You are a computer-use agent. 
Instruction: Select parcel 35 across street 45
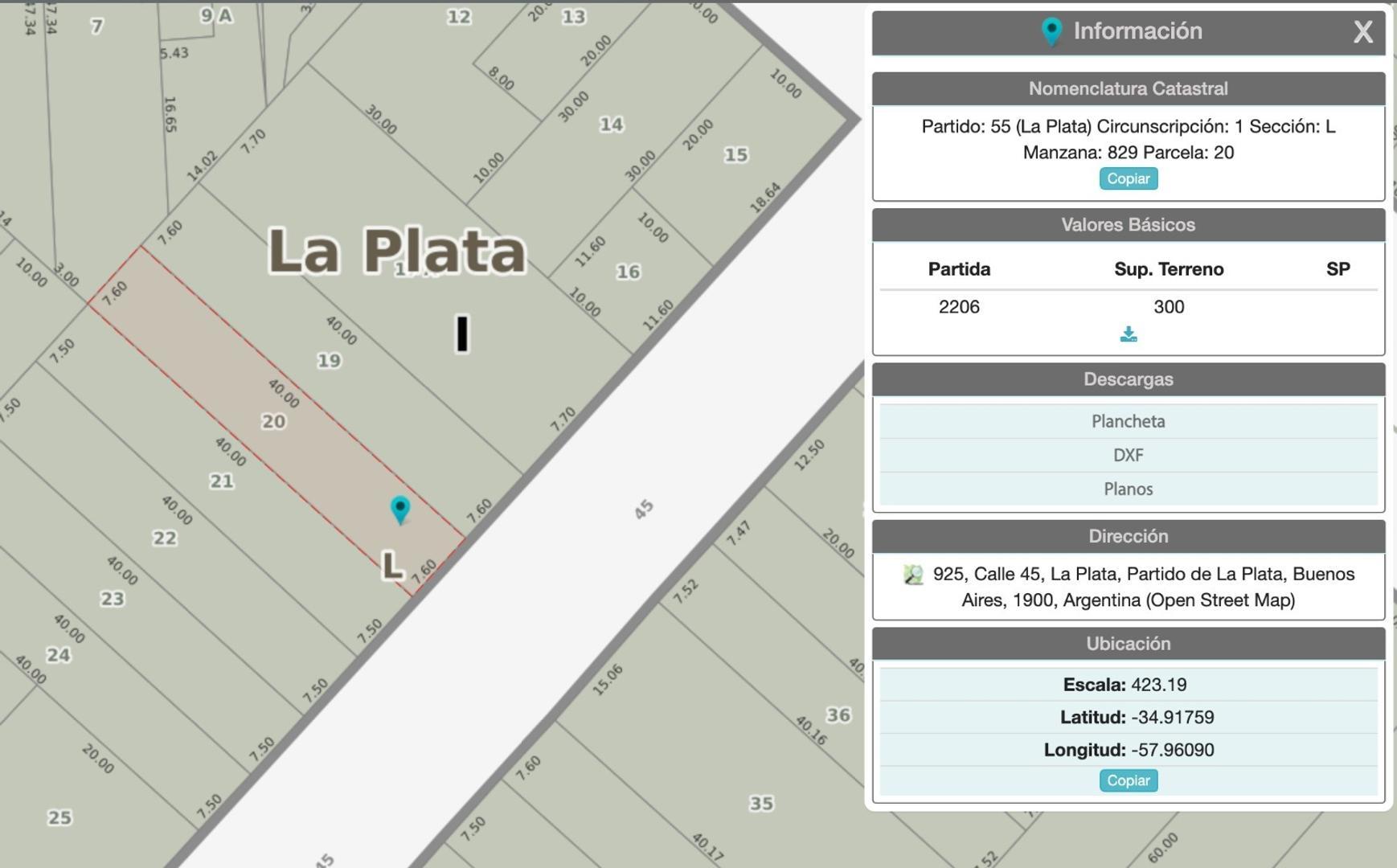coord(760,803)
